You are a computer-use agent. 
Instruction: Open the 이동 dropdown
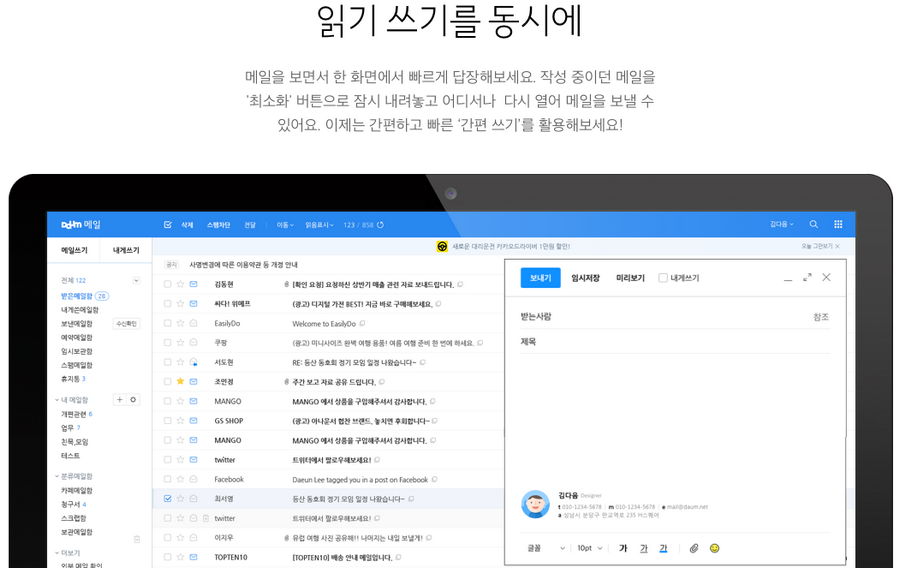point(285,225)
